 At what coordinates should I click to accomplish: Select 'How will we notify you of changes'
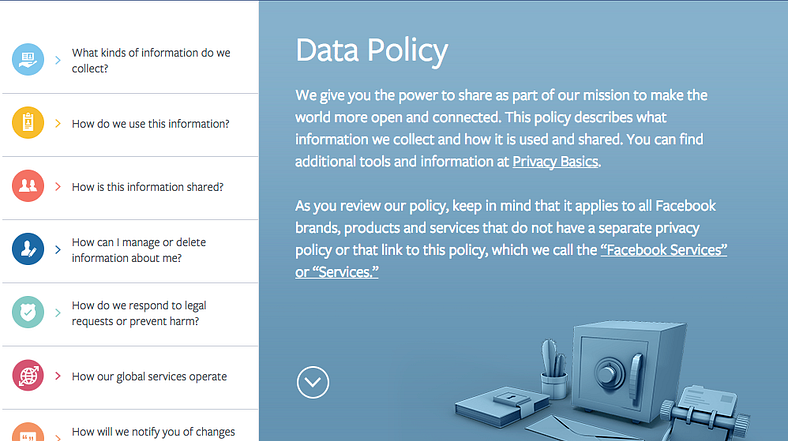coord(153,432)
